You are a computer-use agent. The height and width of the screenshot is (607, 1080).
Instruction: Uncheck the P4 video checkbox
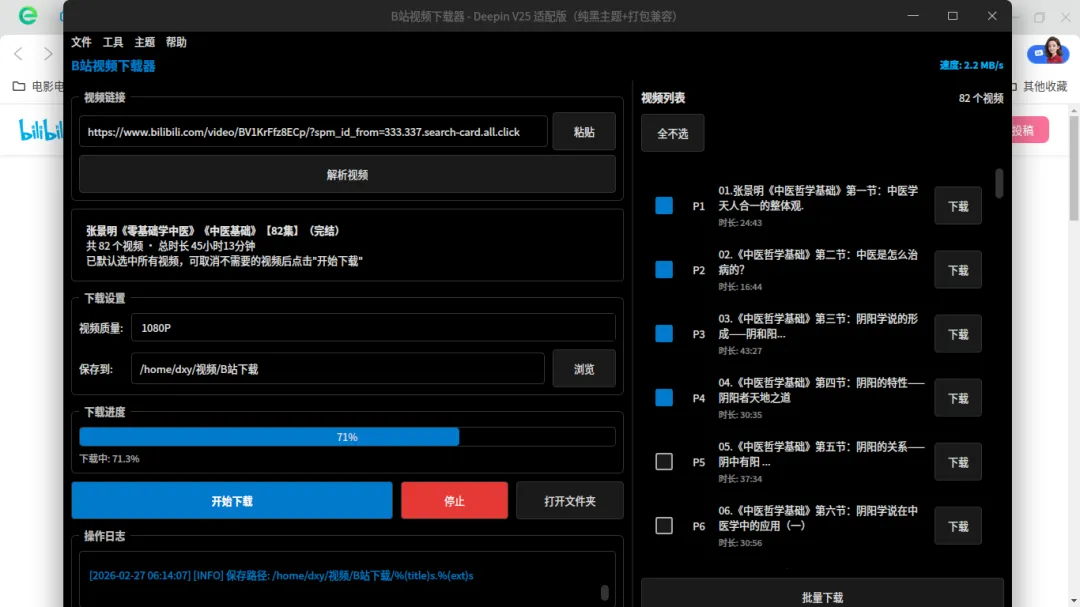point(664,398)
